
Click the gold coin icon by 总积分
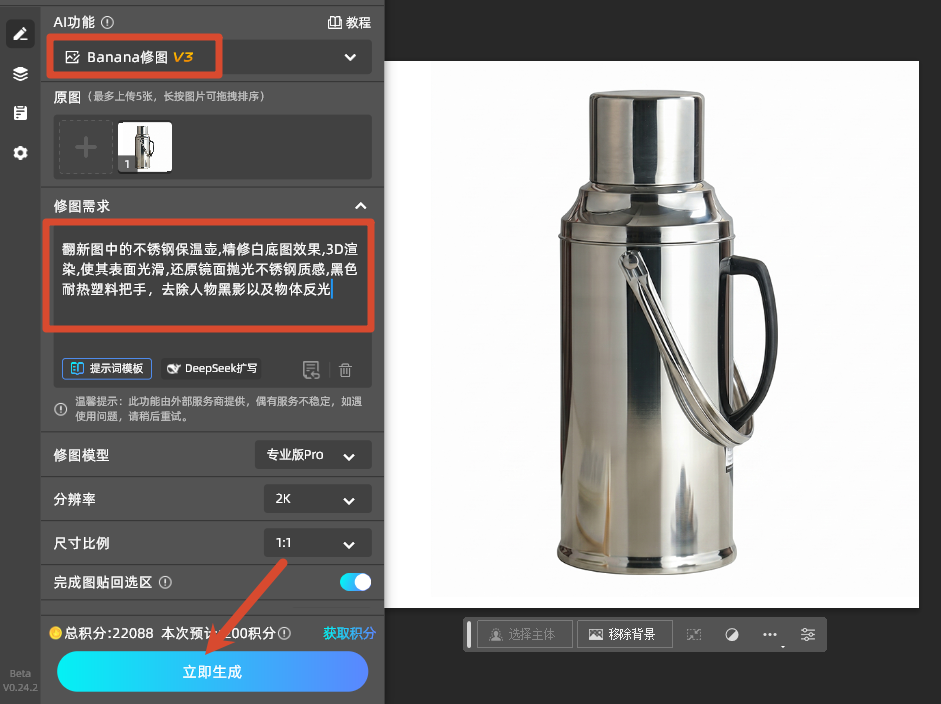click(x=55, y=633)
